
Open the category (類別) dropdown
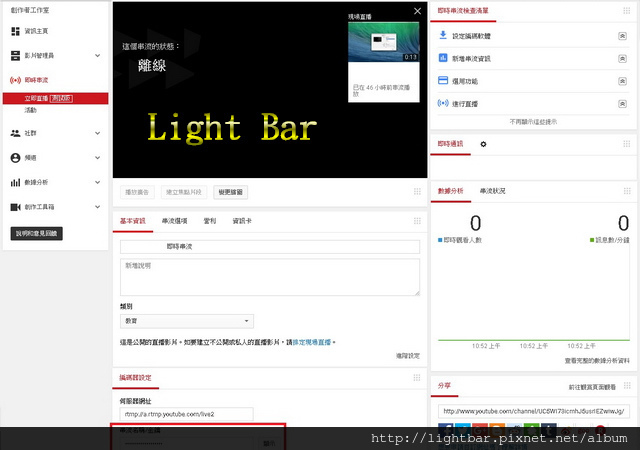[x=187, y=321]
